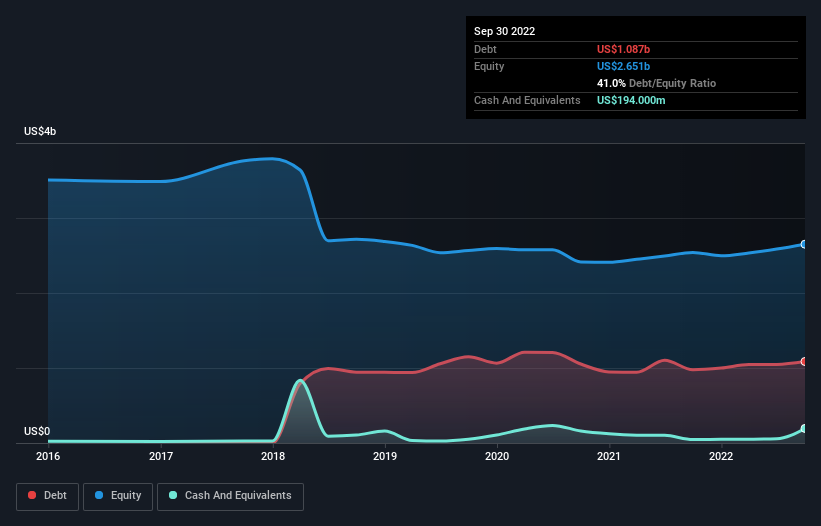Click the US$0 y-axis label

[x=37, y=431]
